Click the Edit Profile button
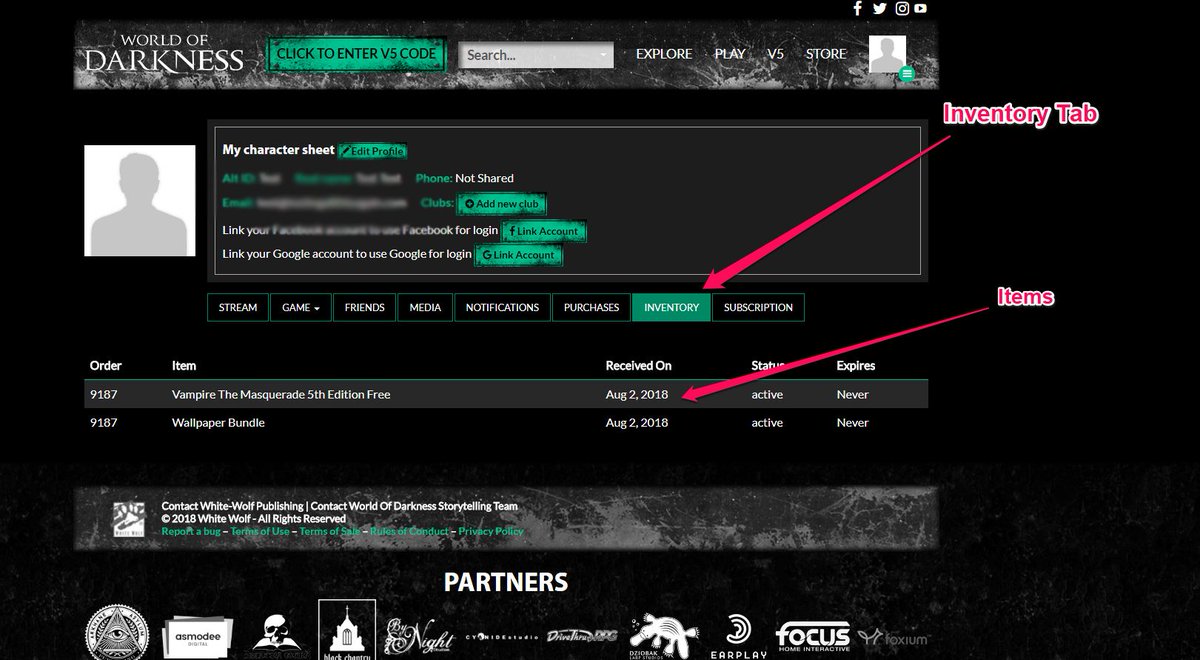 click(373, 151)
